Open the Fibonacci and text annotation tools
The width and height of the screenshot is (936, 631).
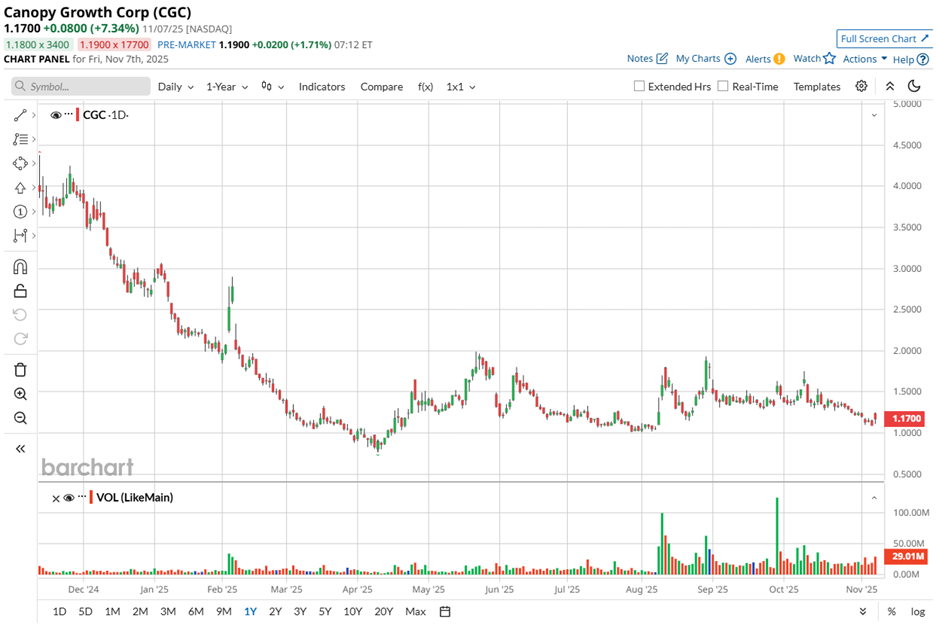point(20,139)
